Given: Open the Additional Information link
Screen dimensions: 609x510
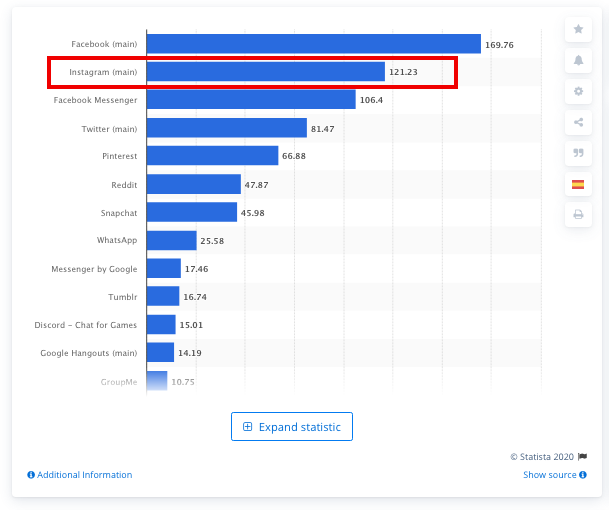Looking at the screenshot, I should (x=85, y=475).
